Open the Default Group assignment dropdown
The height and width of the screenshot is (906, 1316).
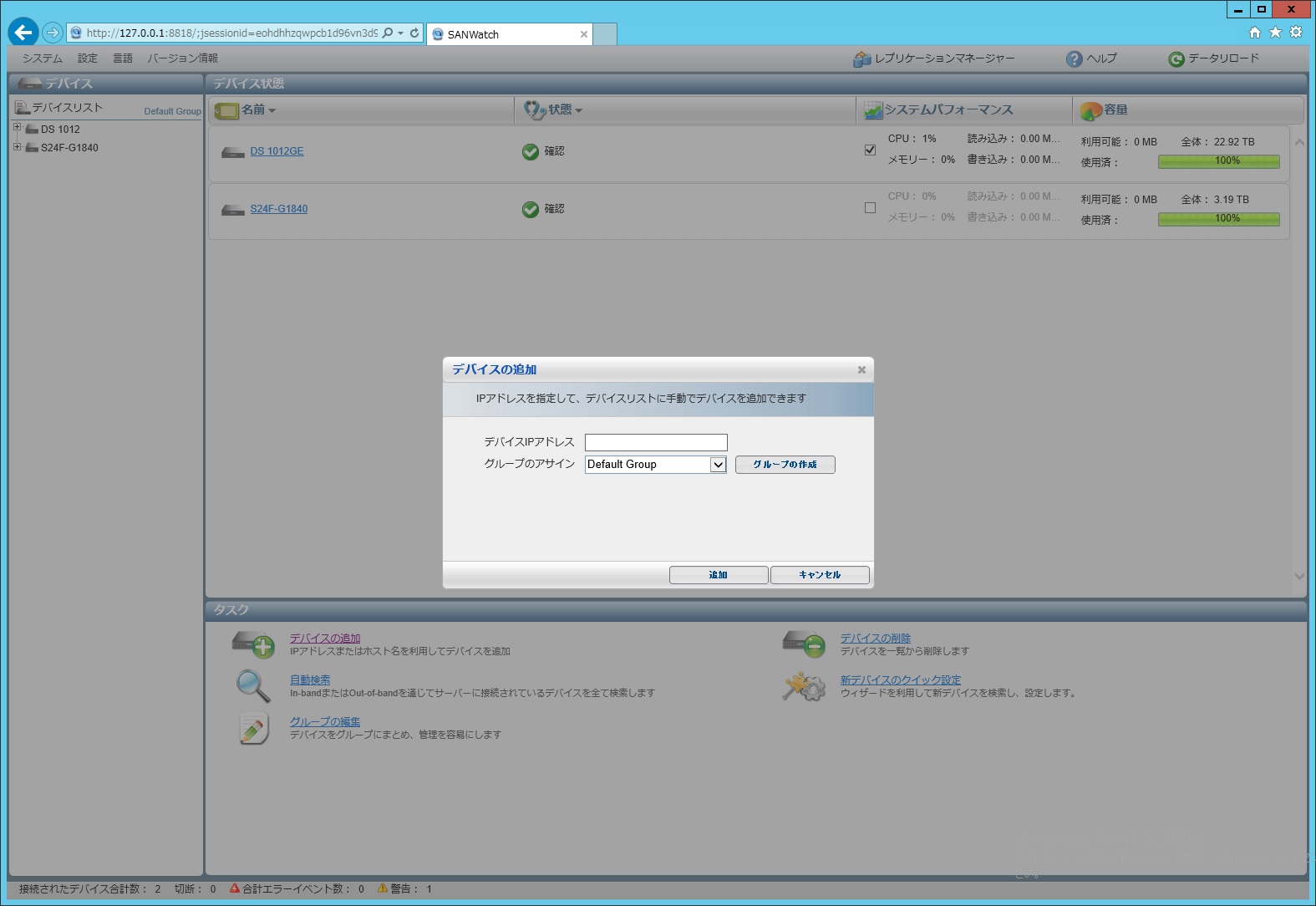(x=717, y=465)
